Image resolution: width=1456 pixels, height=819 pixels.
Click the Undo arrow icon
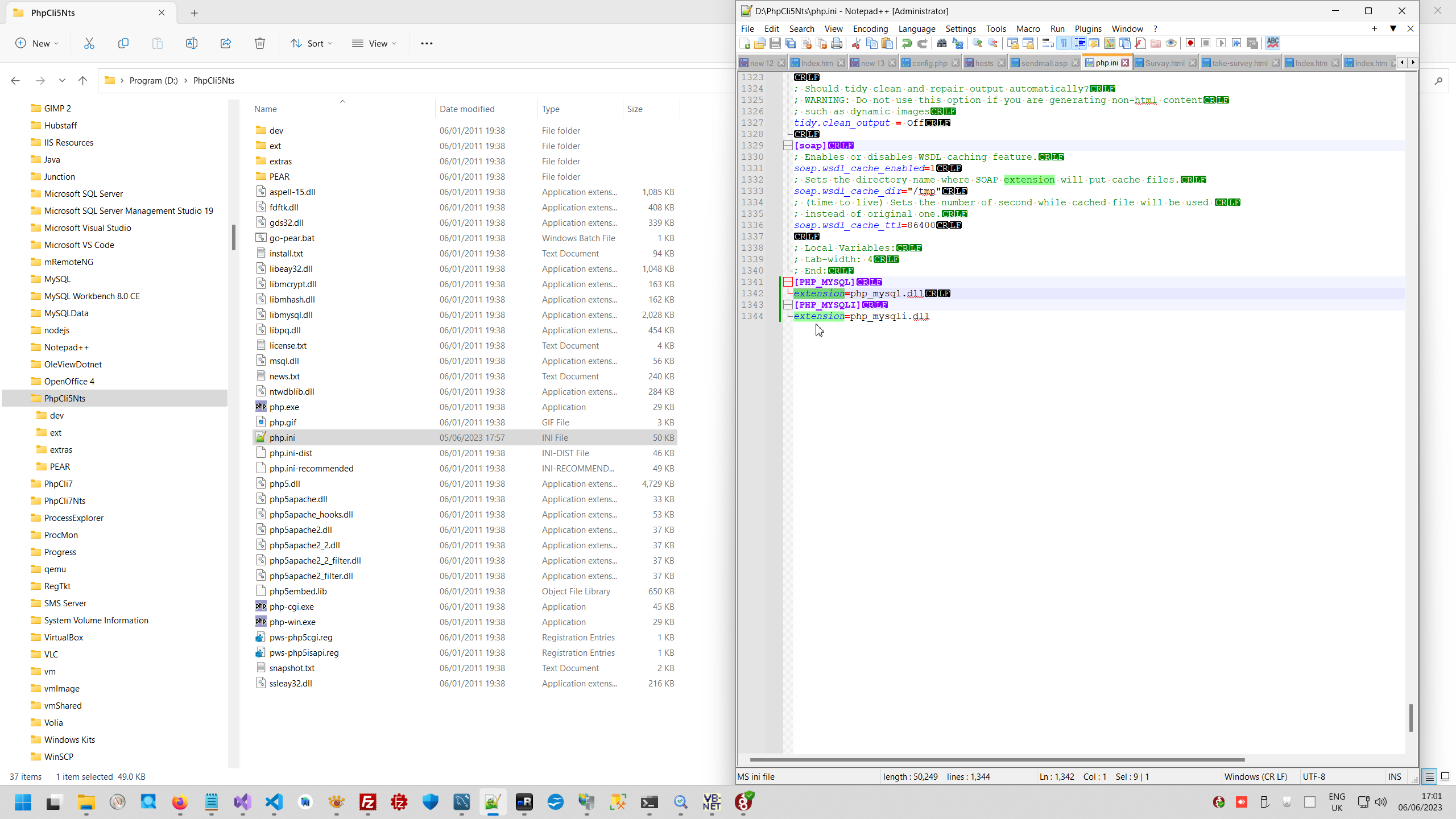[907, 43]
